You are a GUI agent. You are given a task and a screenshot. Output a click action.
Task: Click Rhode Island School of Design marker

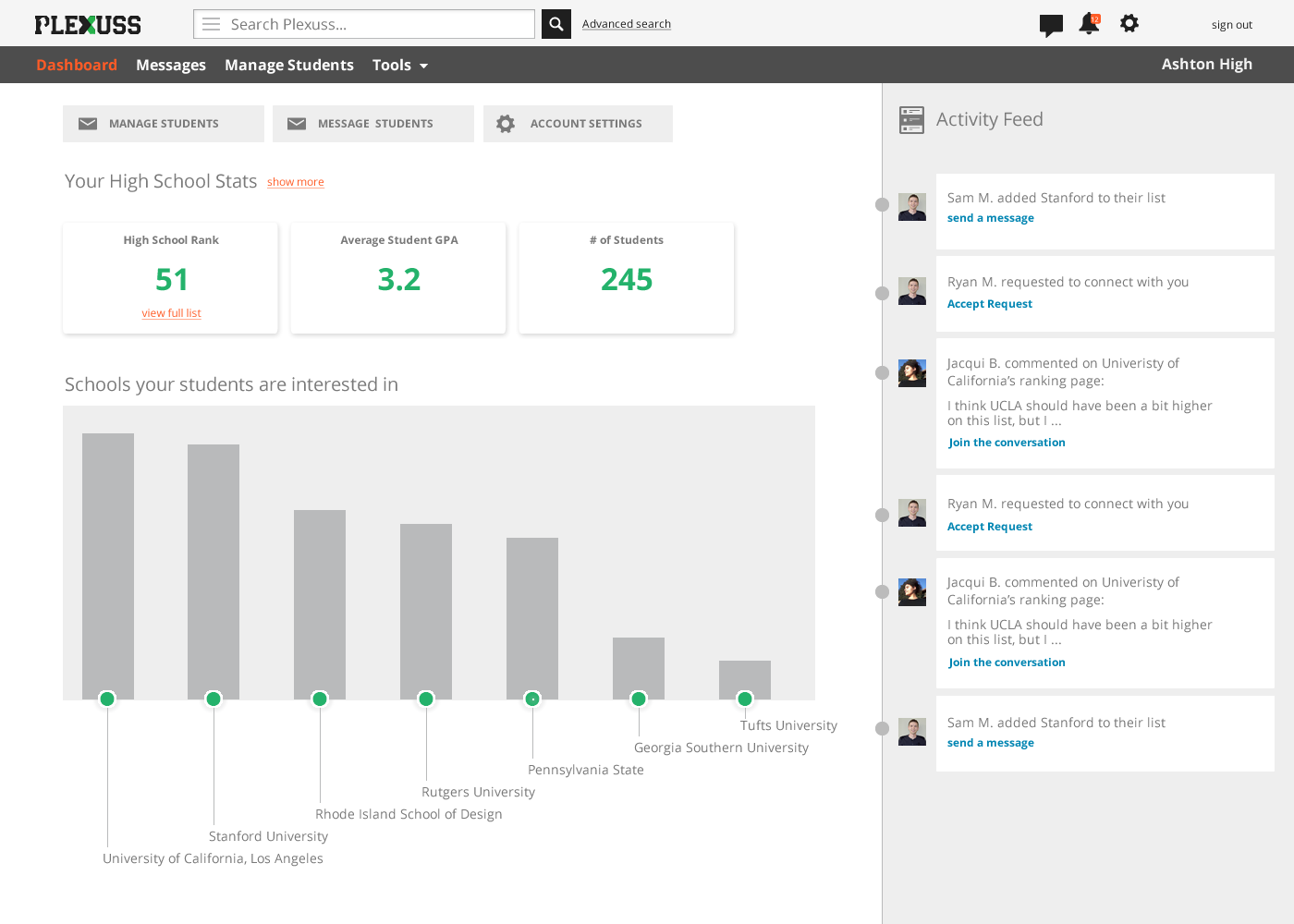320,699
